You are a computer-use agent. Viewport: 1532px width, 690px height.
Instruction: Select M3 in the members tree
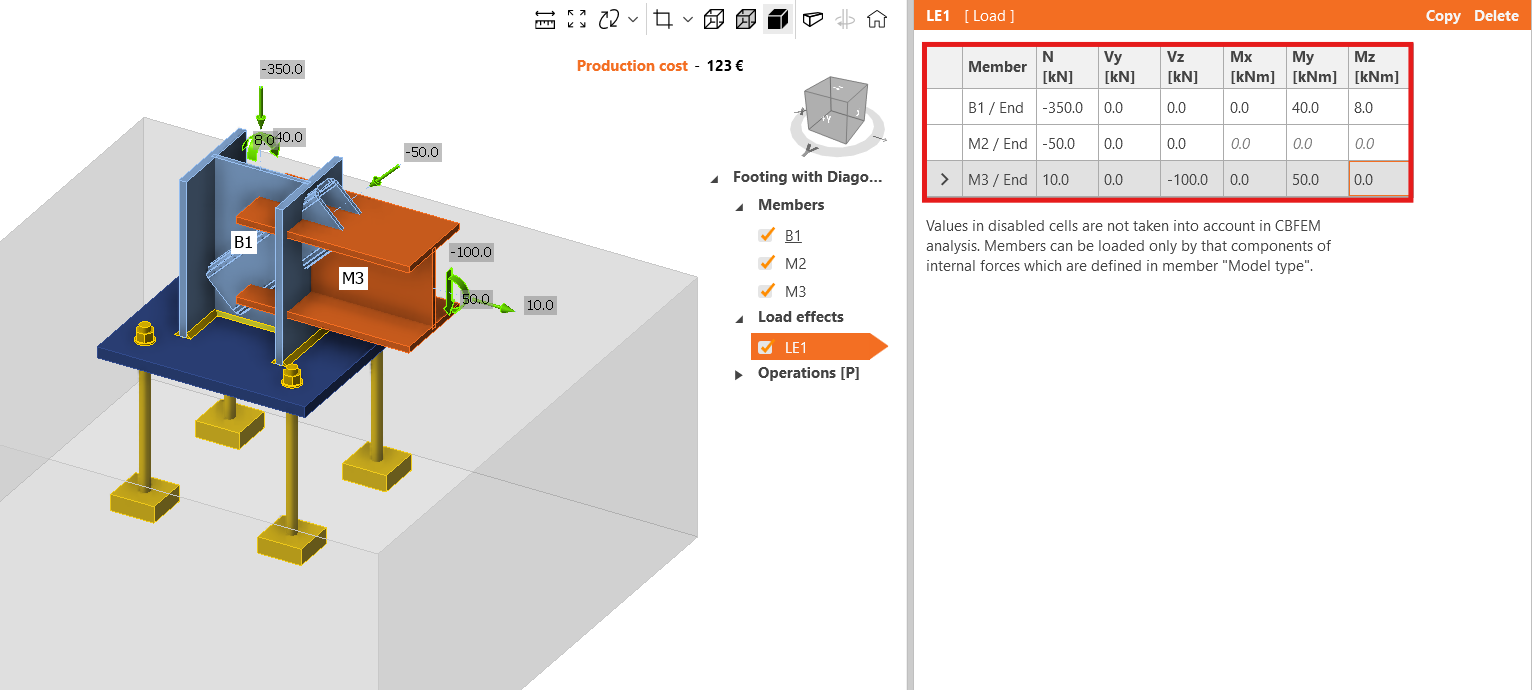[x=795, y=292]
